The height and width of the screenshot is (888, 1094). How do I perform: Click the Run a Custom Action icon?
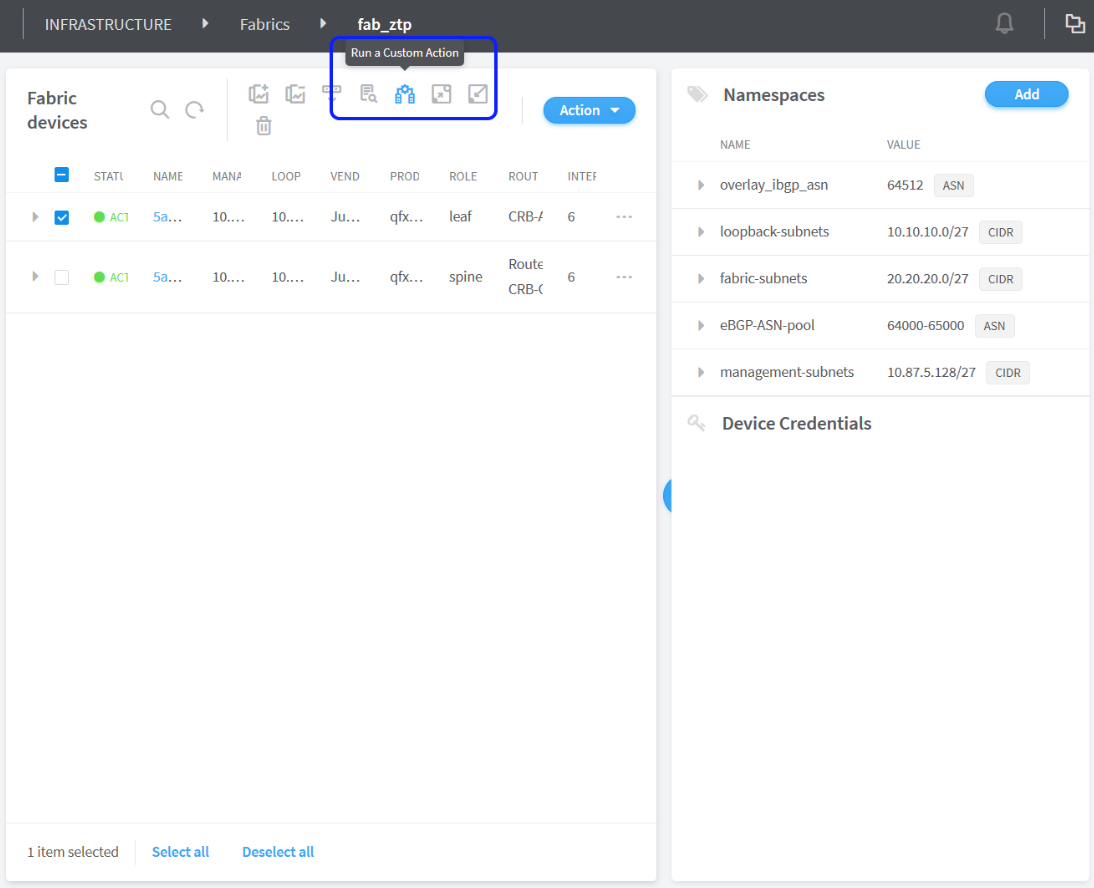[405, 94]
